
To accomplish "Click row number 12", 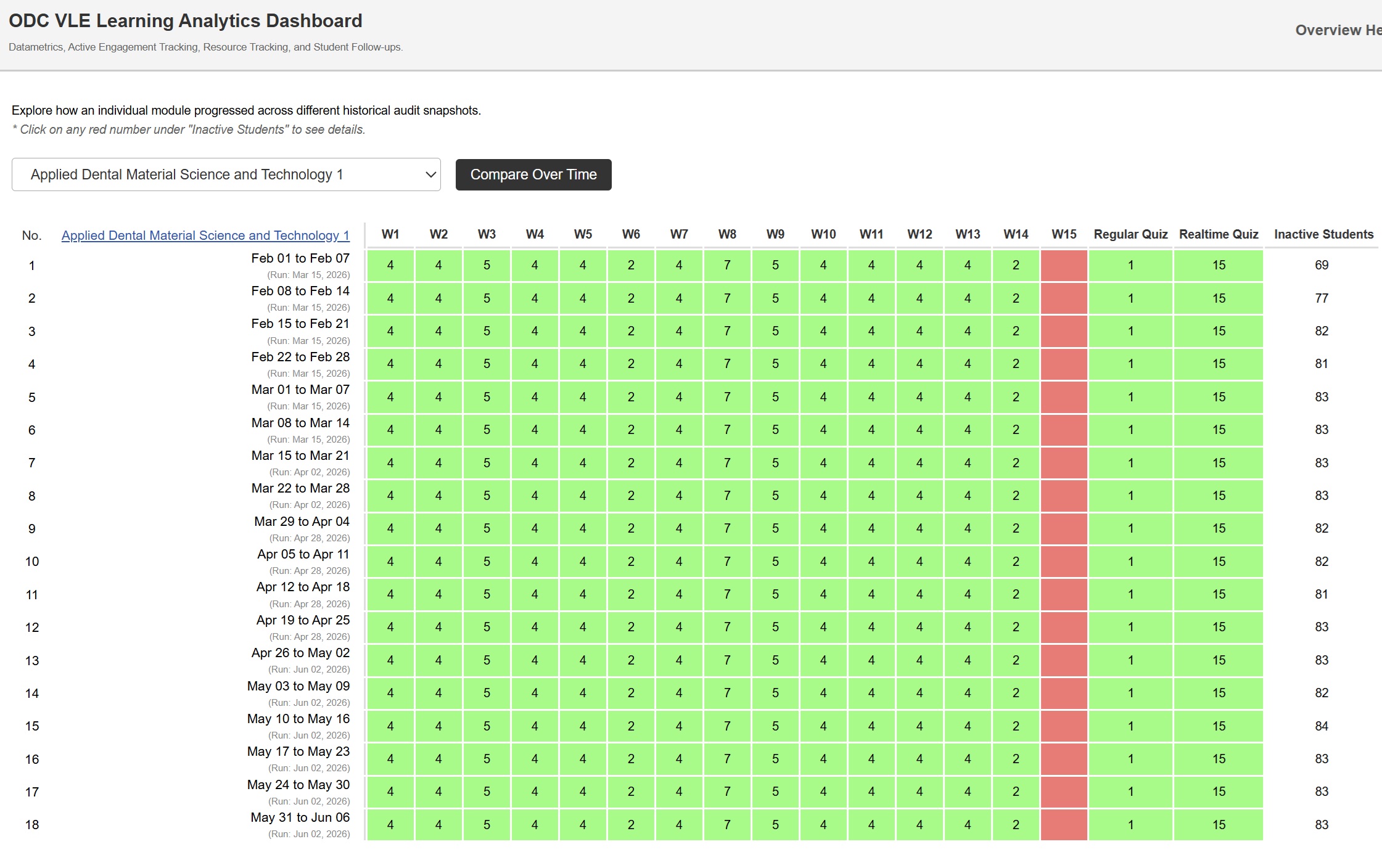I will [x=32, y=628].
